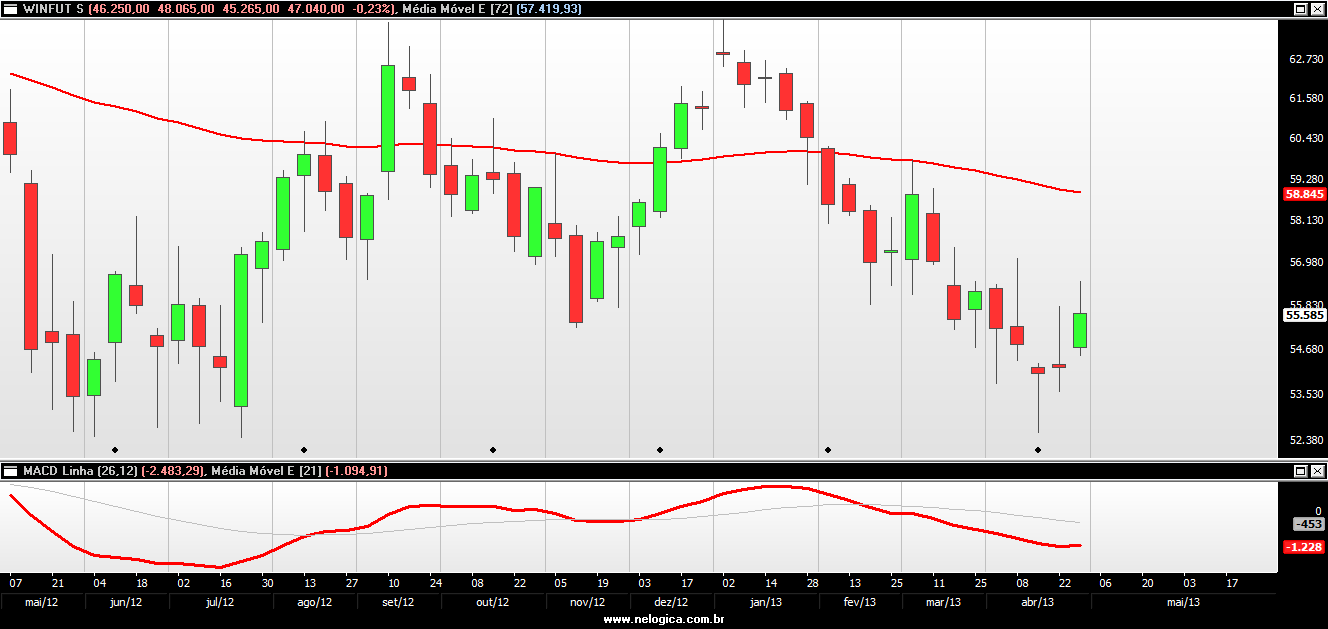Click the 48.065,00 high price value
The image size is (1328, 629).
[x=184, y=8]
